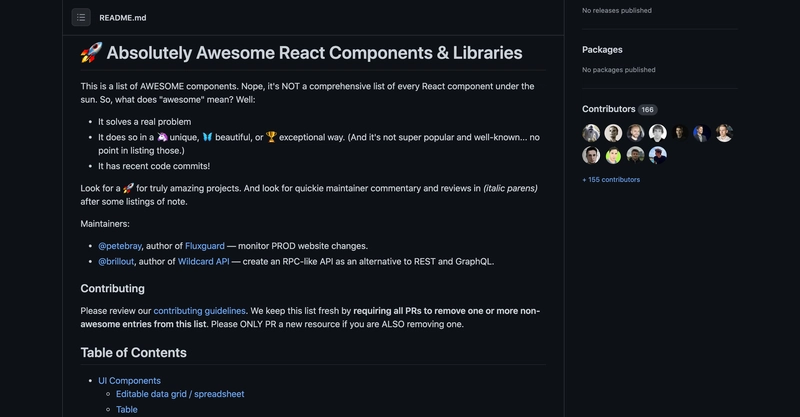
Task: Click the rocket emoji in the main title
Action: [x=91, y=53]
